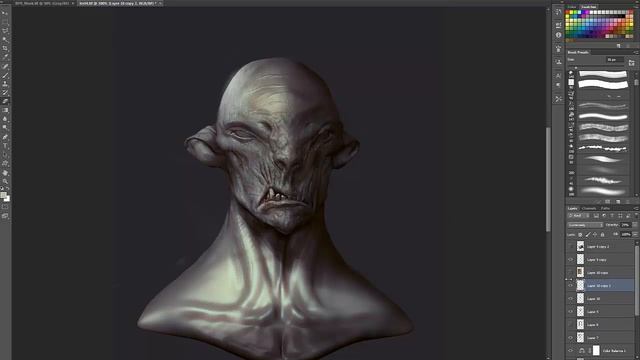Click the canvas vertical scrollbar
640x360 pixels.
(x=548, y=180)
